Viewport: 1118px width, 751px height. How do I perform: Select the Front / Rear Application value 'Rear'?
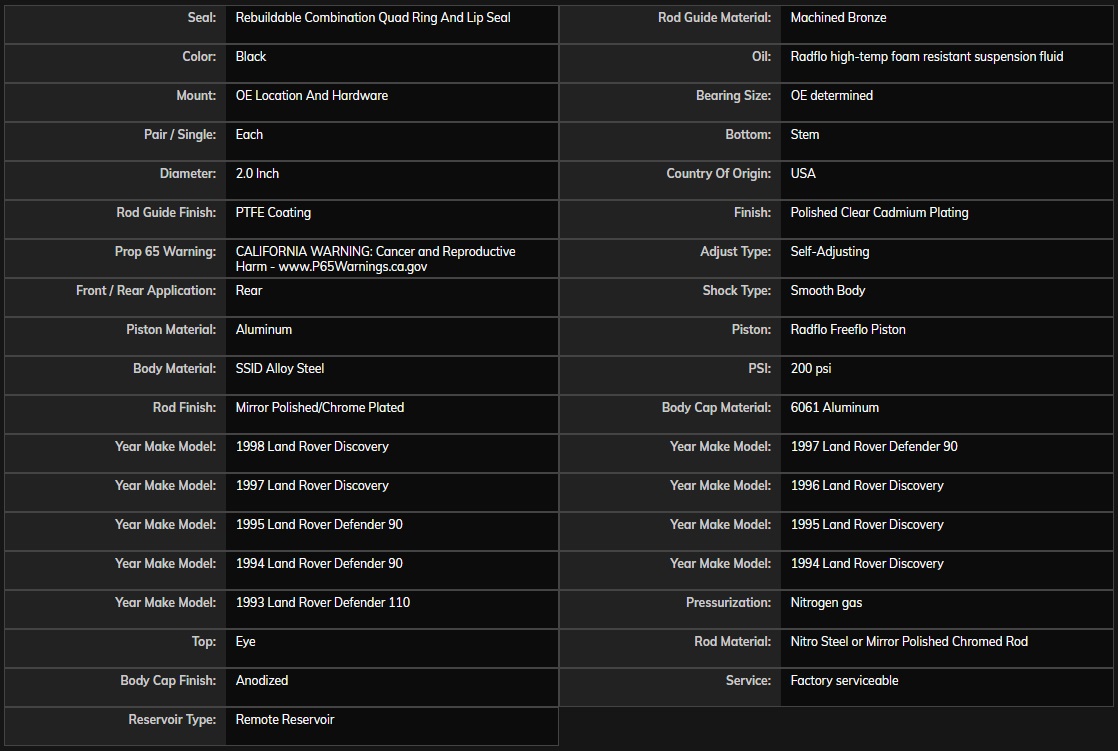[x=249, y=290]
